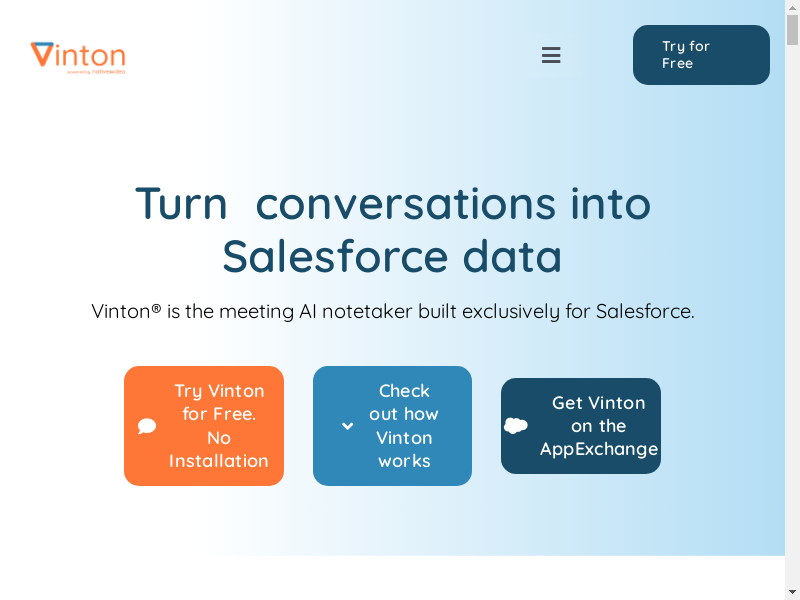Click the 'powered by nativevideo' tagline

96,72
